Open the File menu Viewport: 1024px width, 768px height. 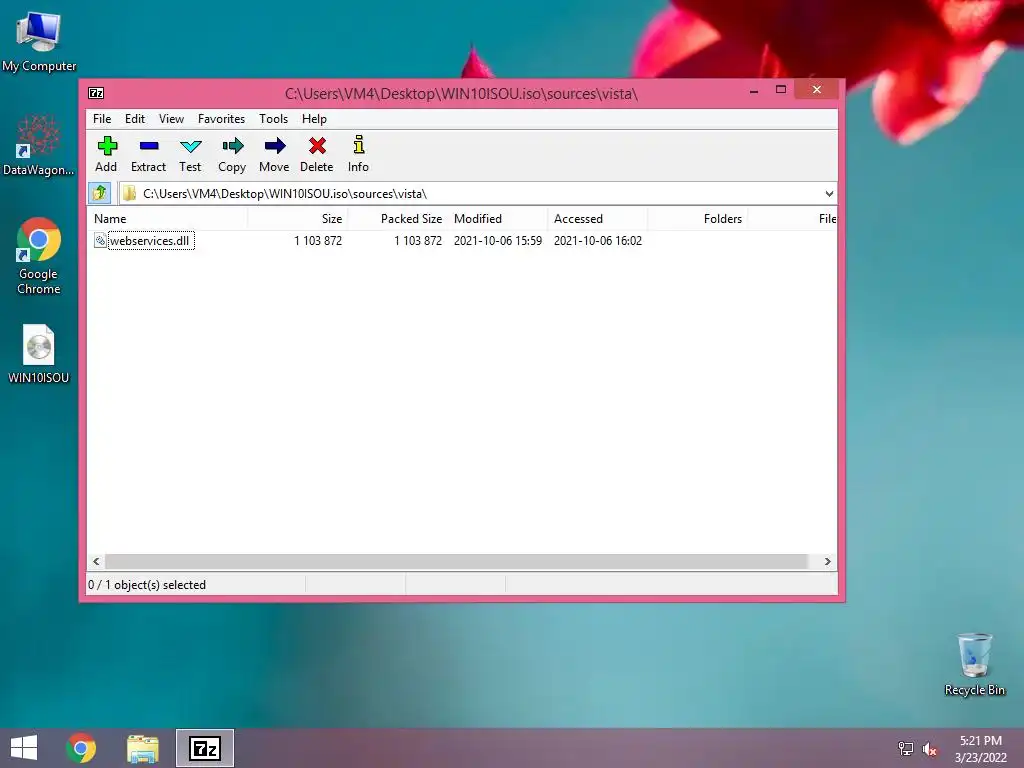coord(102,119)
